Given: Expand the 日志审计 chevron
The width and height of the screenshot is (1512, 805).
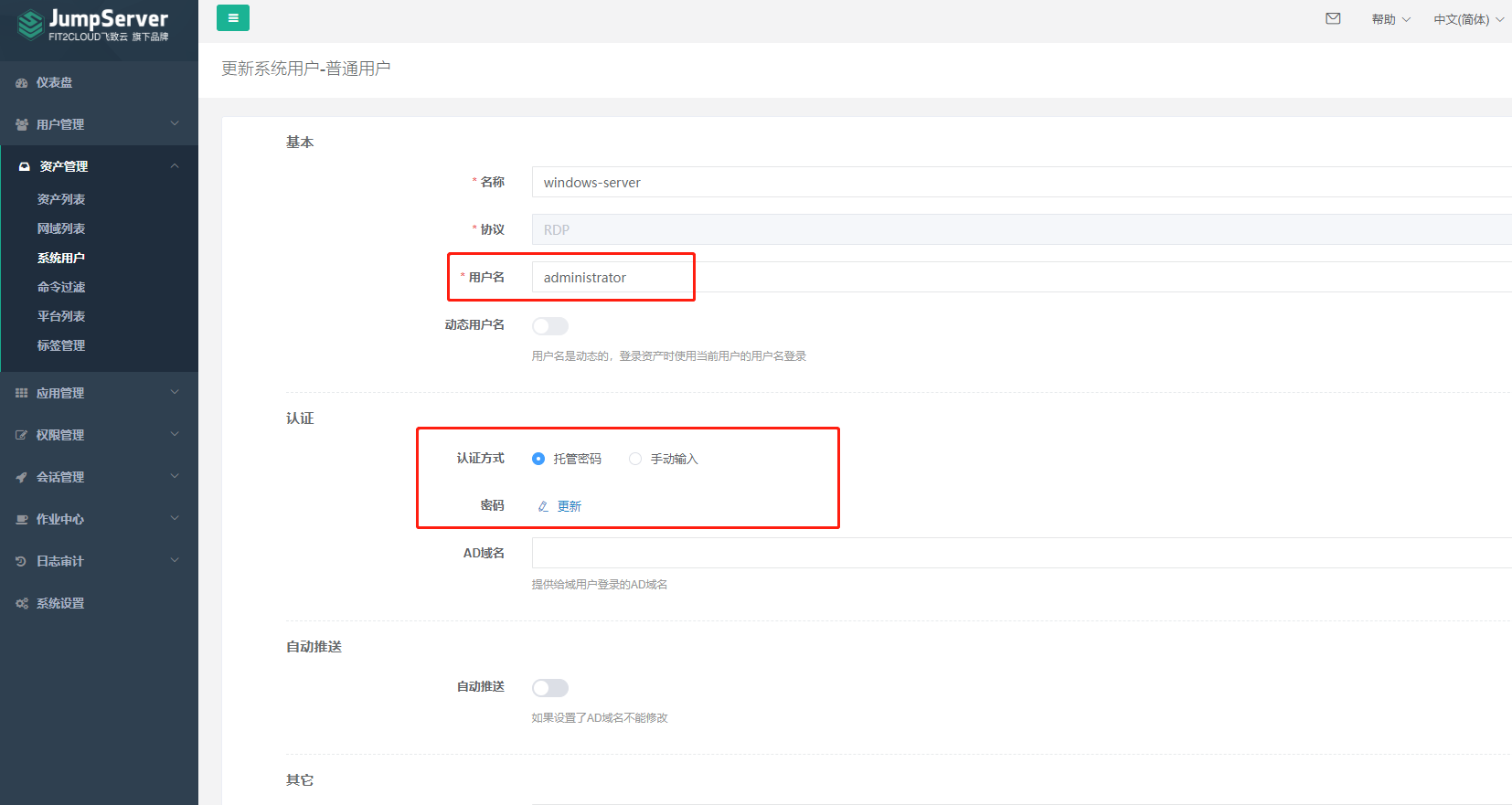Looking at the screenshot, I should point(175,560).
